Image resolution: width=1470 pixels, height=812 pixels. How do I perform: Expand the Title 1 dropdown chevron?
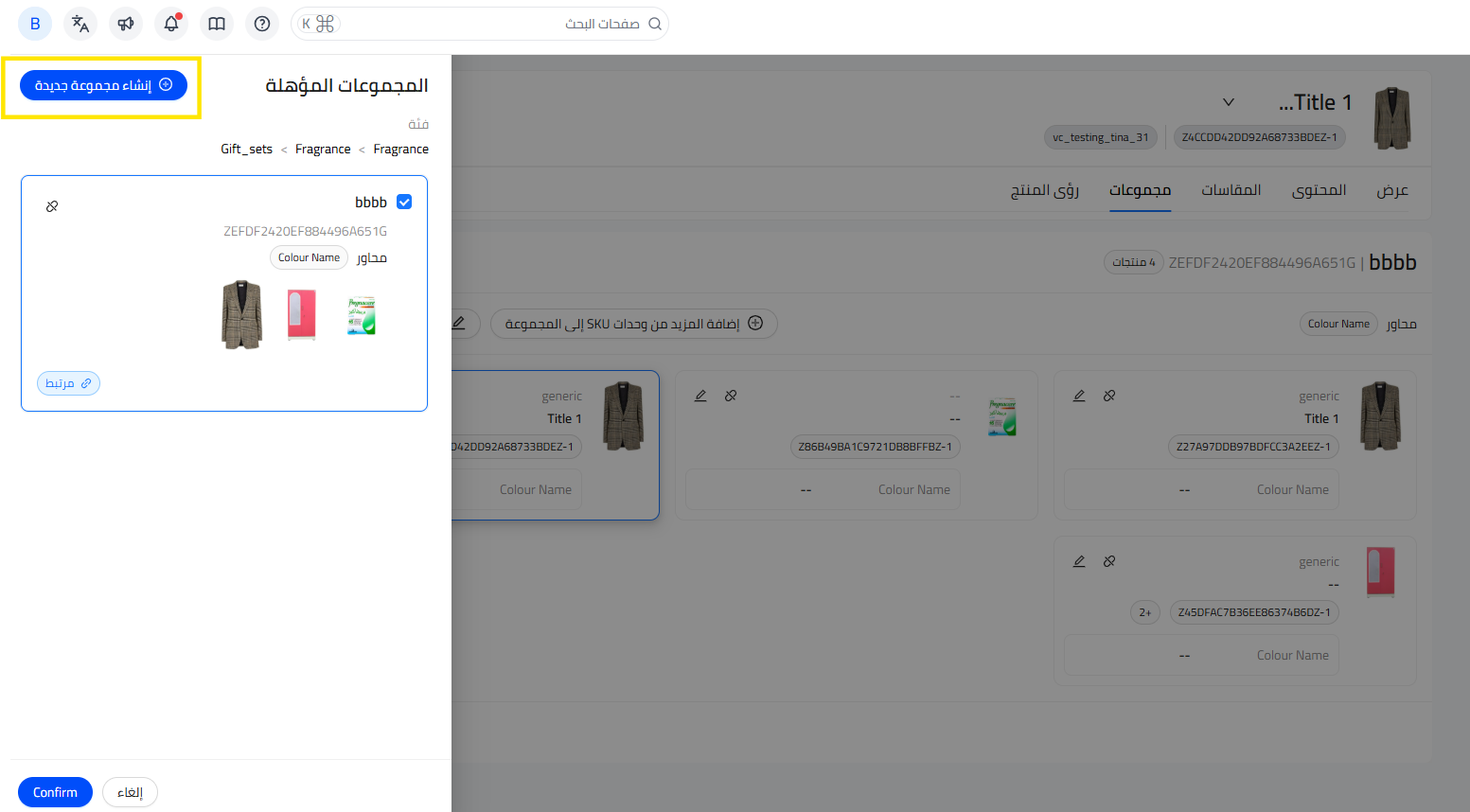[x=1229, y=102]
